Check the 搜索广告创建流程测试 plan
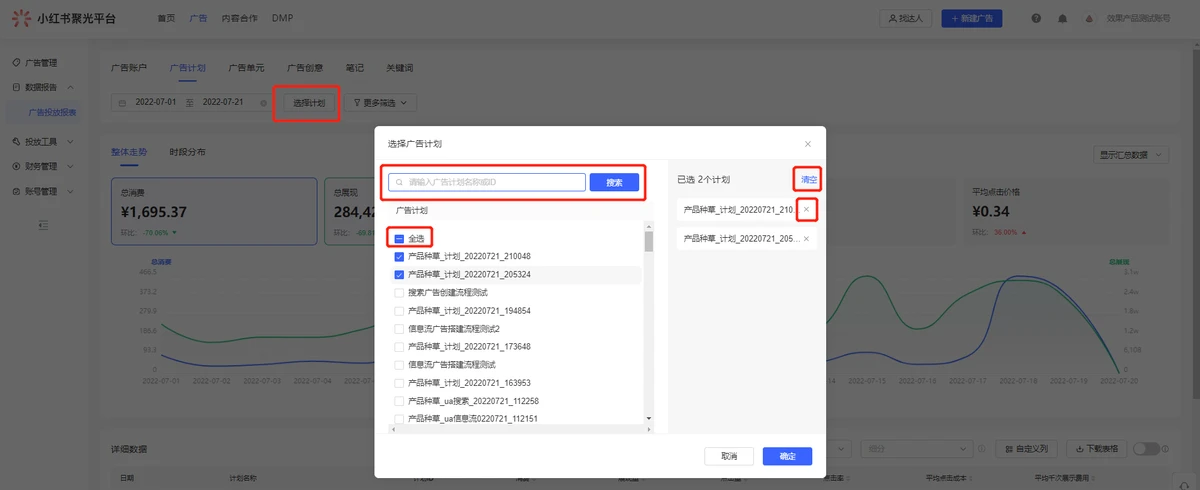The width and height of the screenshot is (1200, 490). pyautogui.click(x=399, y=293)
